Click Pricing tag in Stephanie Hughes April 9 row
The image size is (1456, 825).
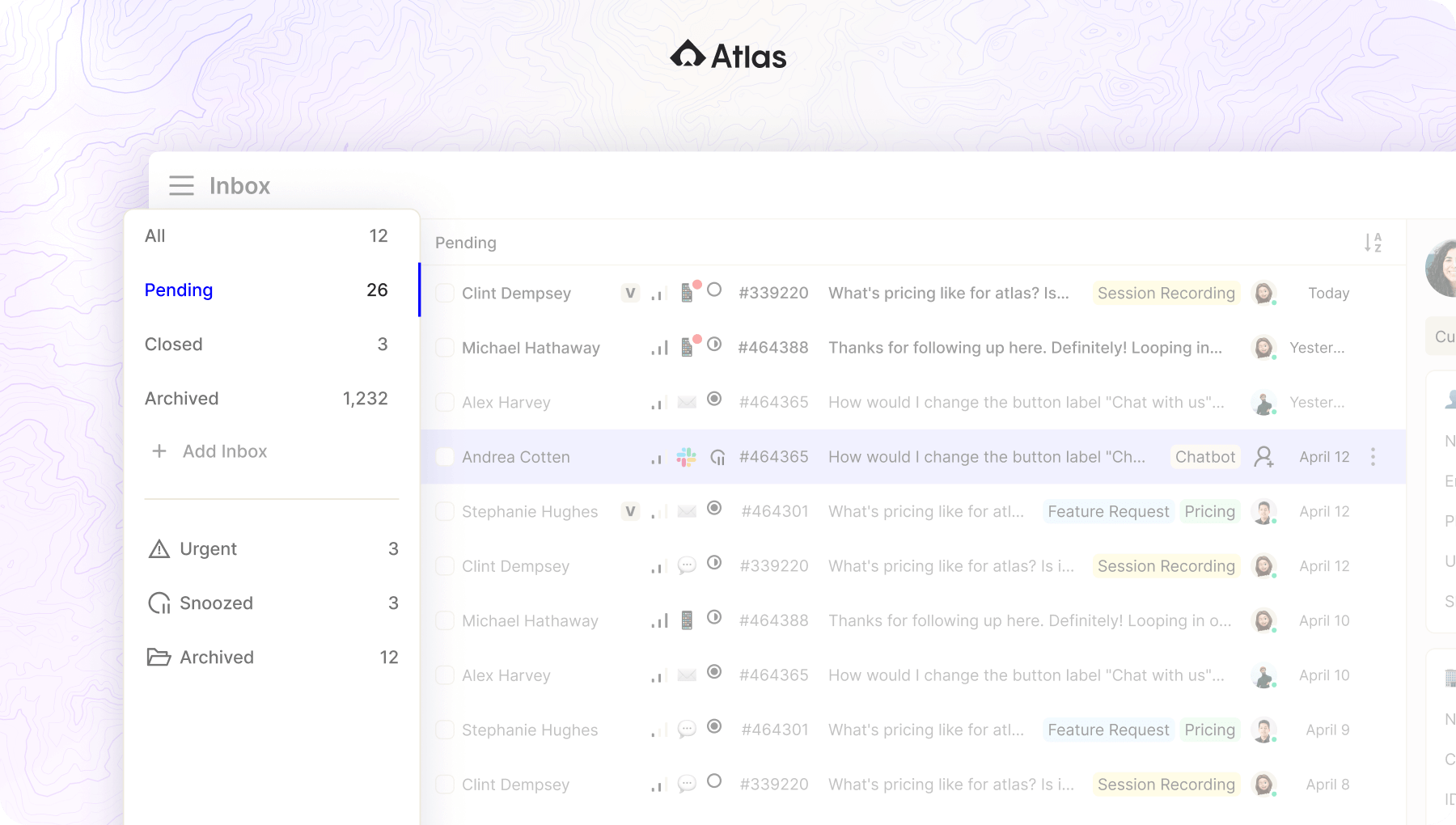[x=1209, y=730]
